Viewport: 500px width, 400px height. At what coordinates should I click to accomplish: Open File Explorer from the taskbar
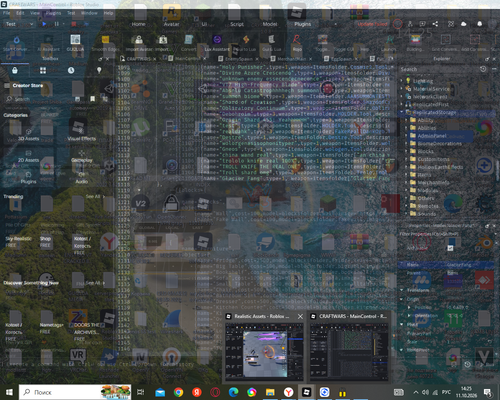(x=270, y=392)
